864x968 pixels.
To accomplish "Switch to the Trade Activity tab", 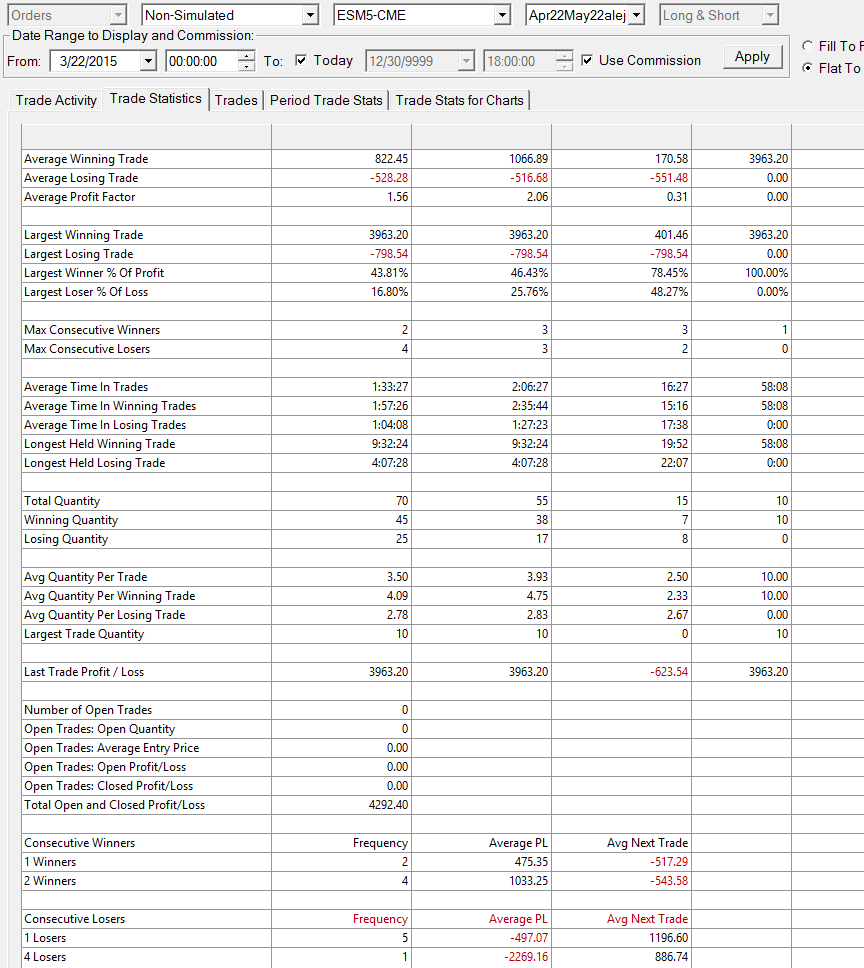I will [x=56, y=100].
